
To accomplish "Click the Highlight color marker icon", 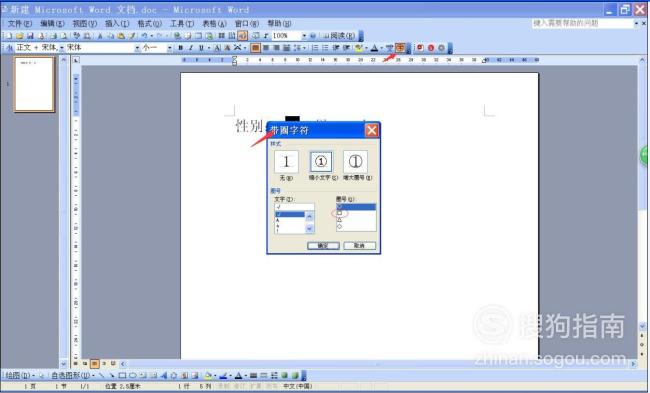I will click(x=359, y=48).
